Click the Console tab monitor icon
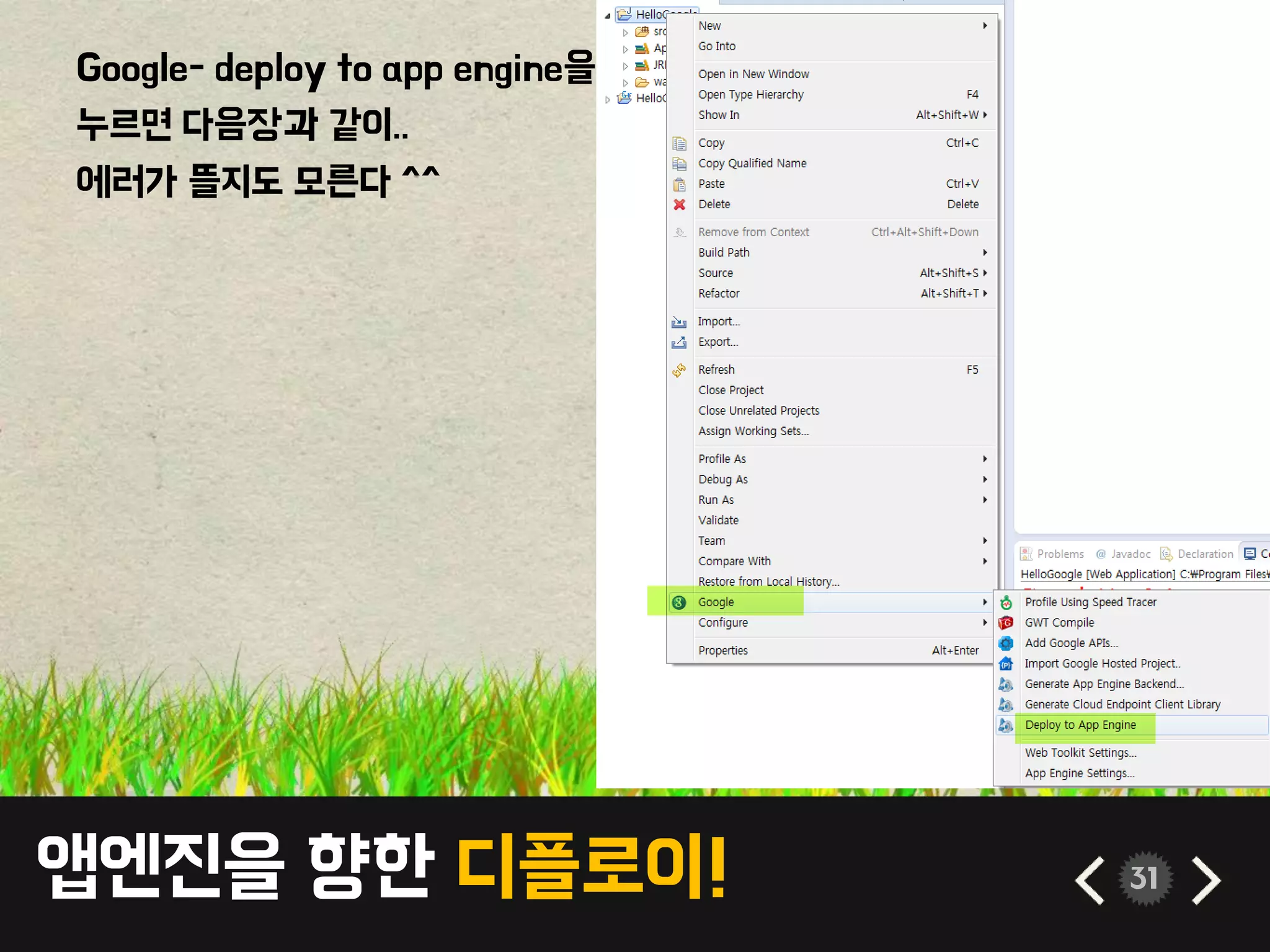Viewport: 1270px width, 952px height. 1250,554
